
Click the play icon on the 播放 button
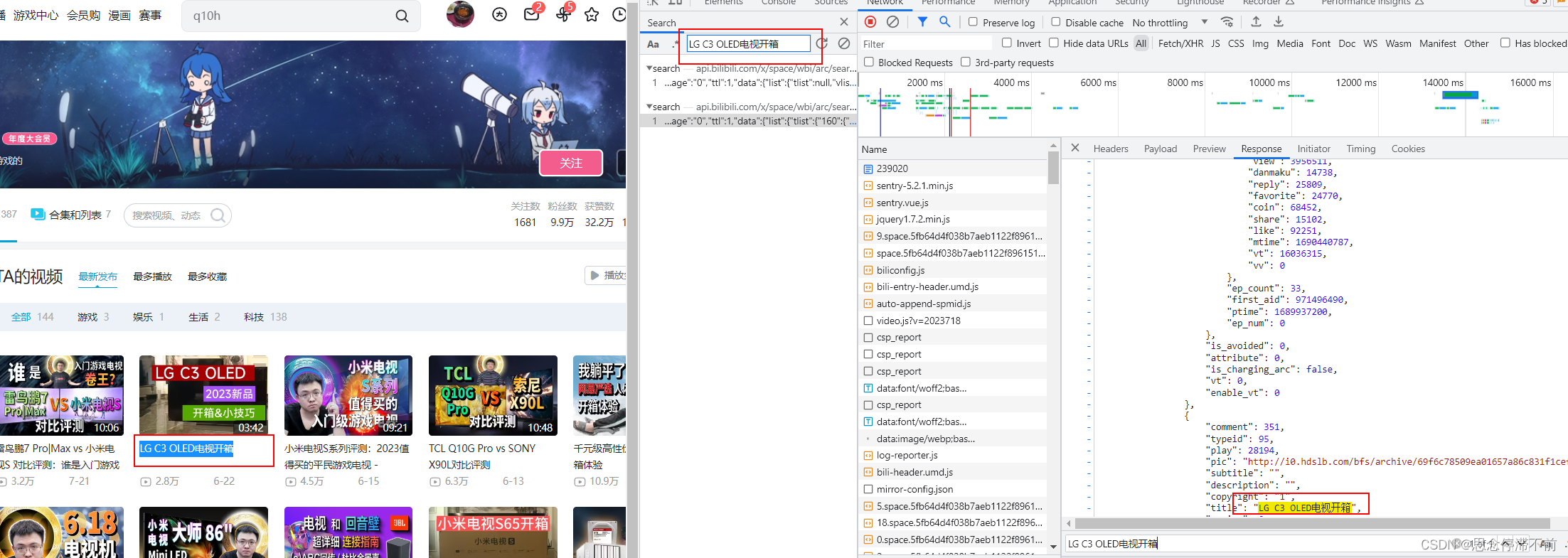[594, 275]
